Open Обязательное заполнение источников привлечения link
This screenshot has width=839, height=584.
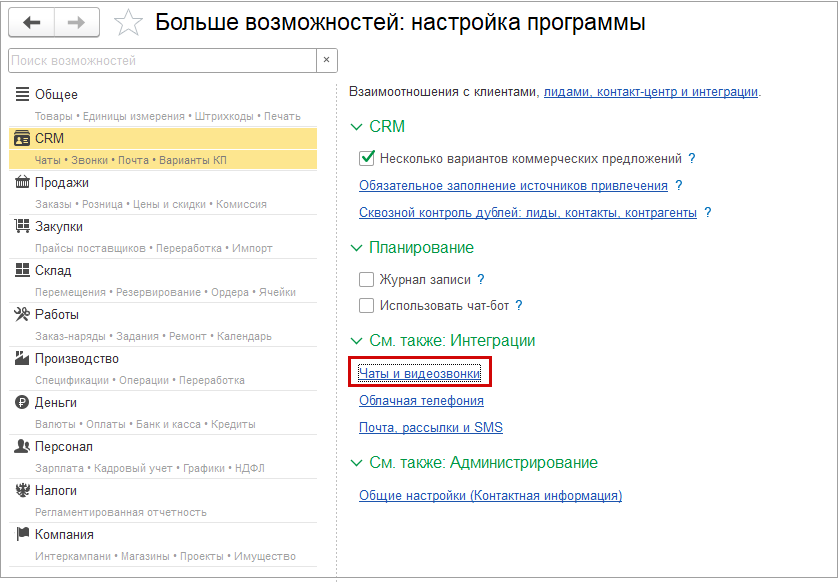point(513,186)
